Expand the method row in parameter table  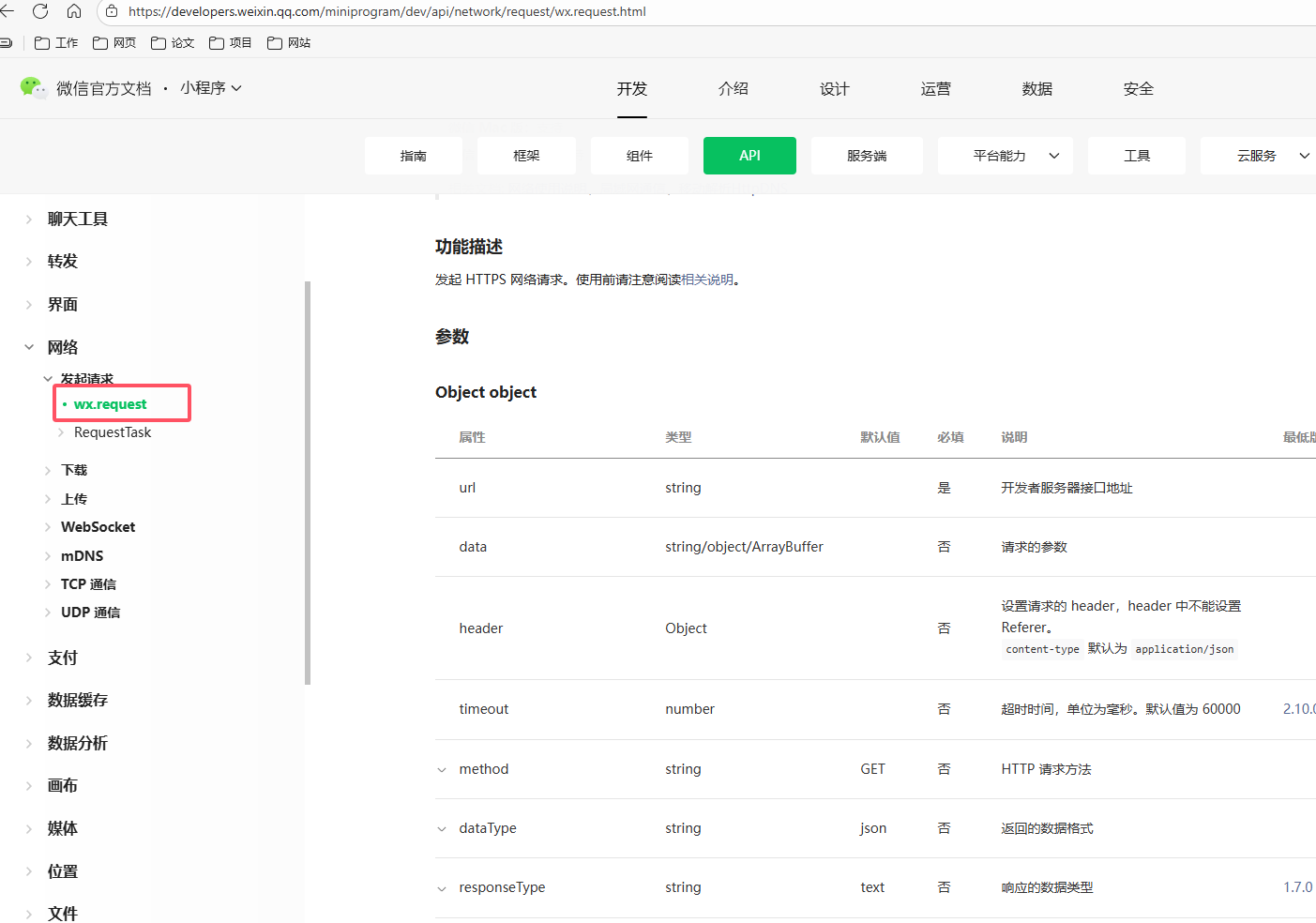pyautogui.click(x=442, y=770)
